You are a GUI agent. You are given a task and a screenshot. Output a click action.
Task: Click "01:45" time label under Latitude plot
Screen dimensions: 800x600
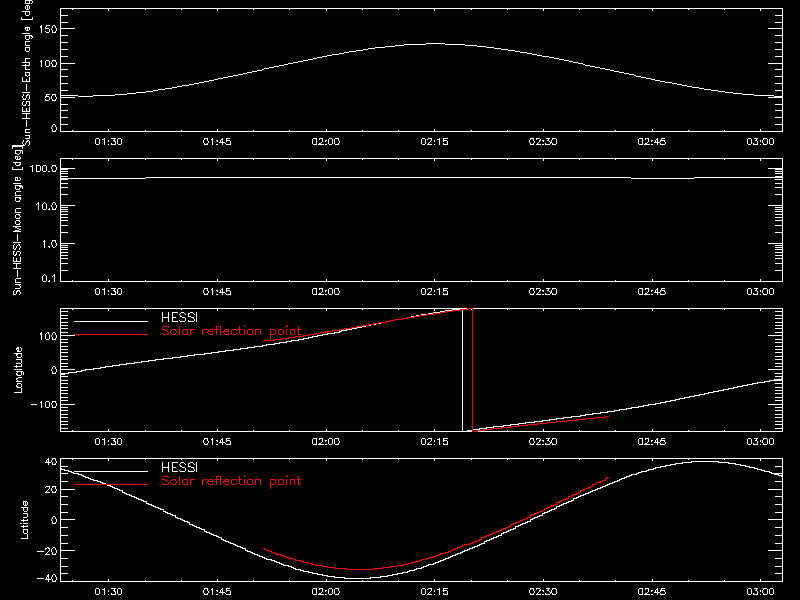[x=217, y=591]
